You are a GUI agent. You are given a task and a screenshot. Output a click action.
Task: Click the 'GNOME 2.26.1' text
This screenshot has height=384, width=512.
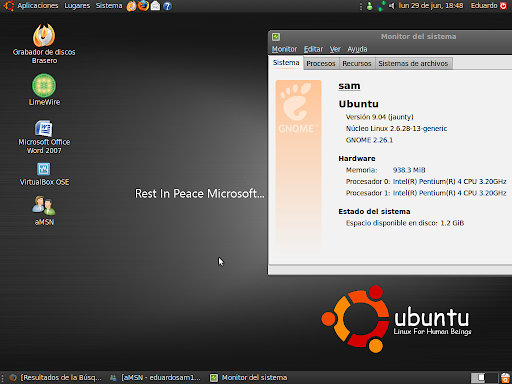[369, 140]
